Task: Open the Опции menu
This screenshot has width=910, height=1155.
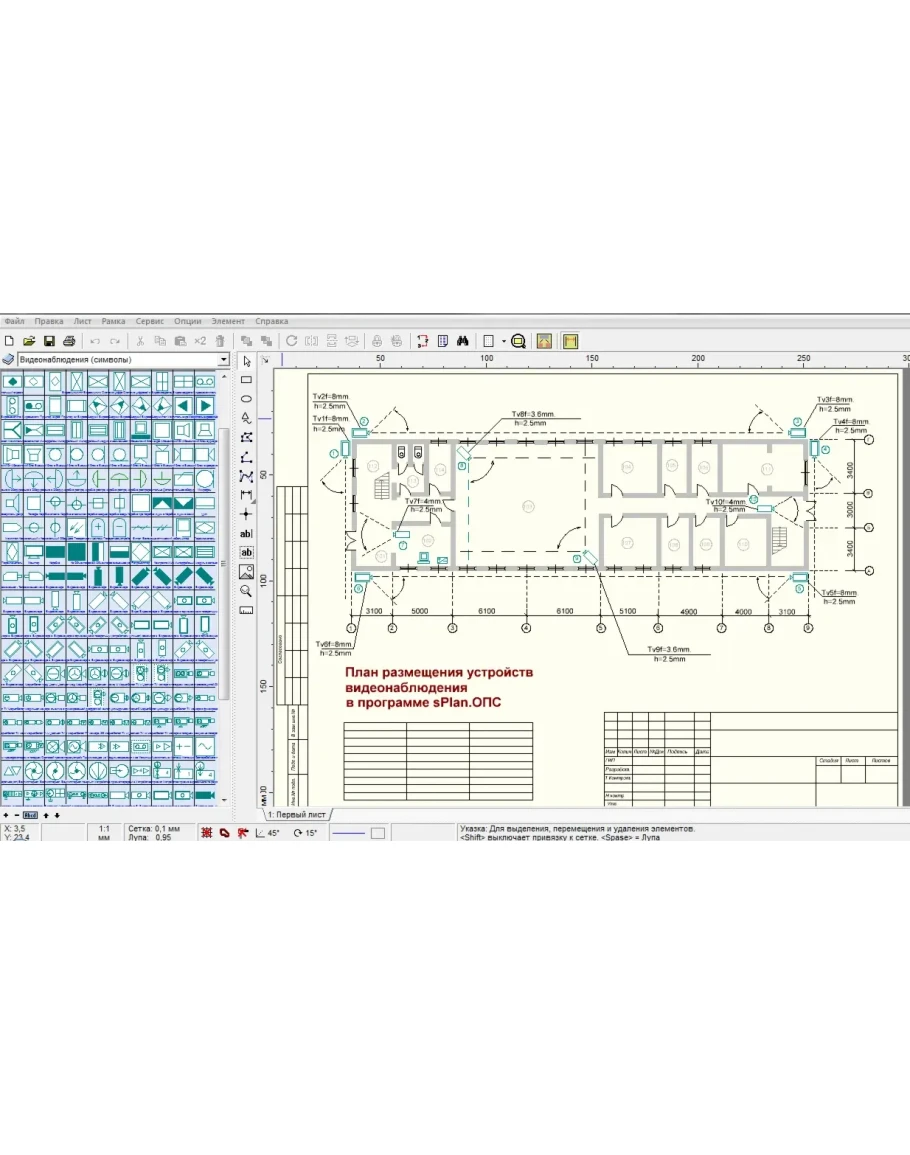Action: pos(188,321)
